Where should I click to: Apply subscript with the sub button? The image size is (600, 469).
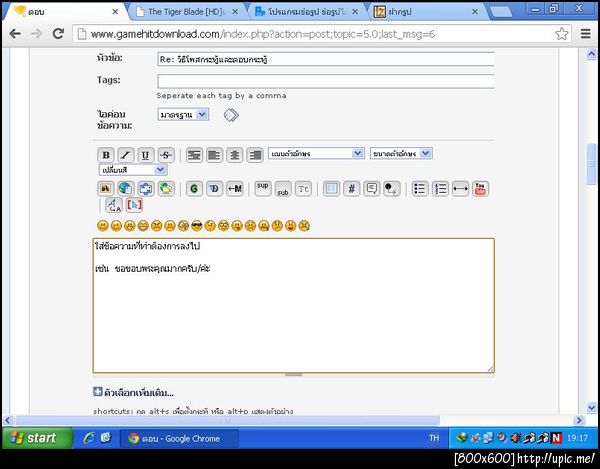tap(283, 189)
